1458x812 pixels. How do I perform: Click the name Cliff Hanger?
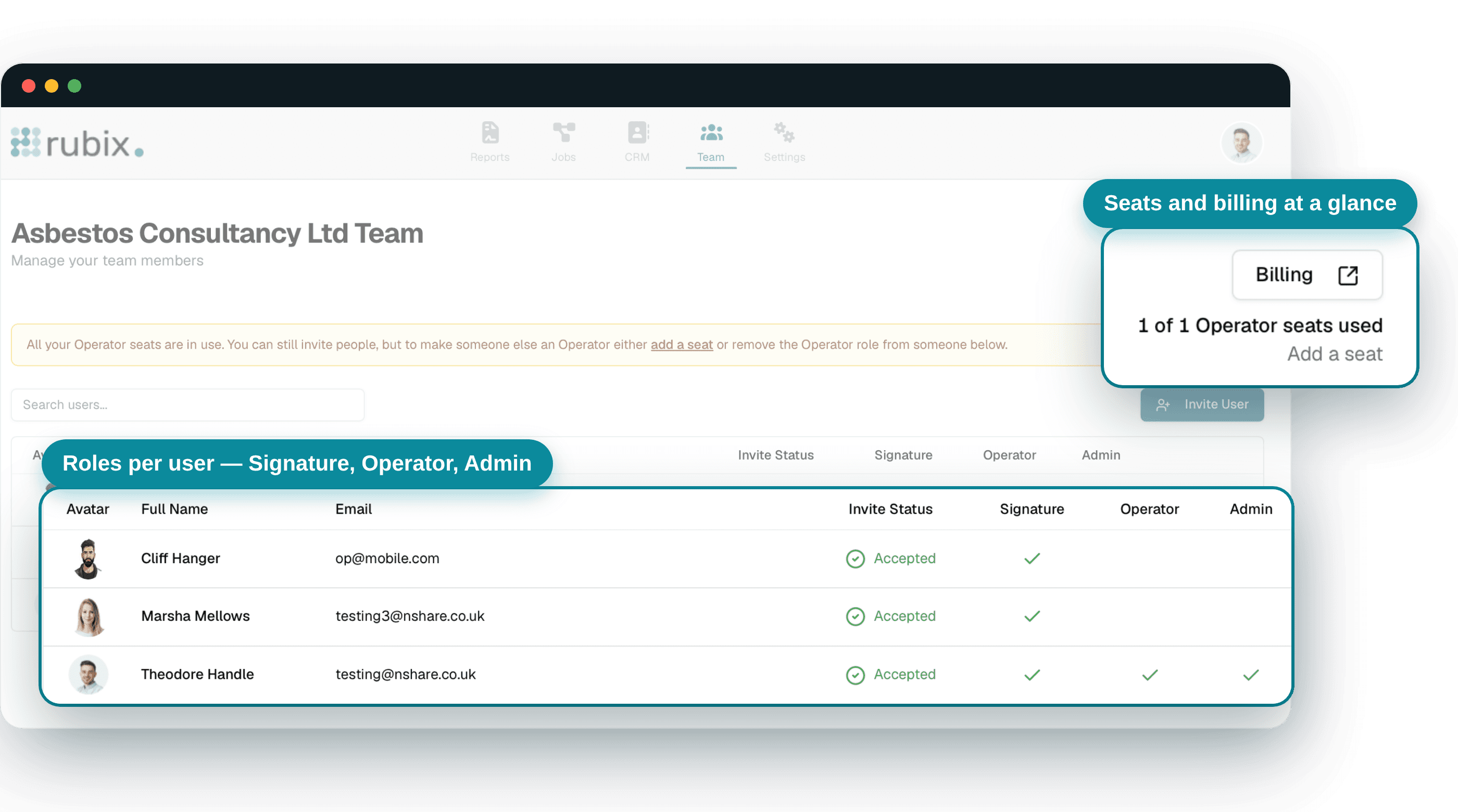tap(181, 559)
